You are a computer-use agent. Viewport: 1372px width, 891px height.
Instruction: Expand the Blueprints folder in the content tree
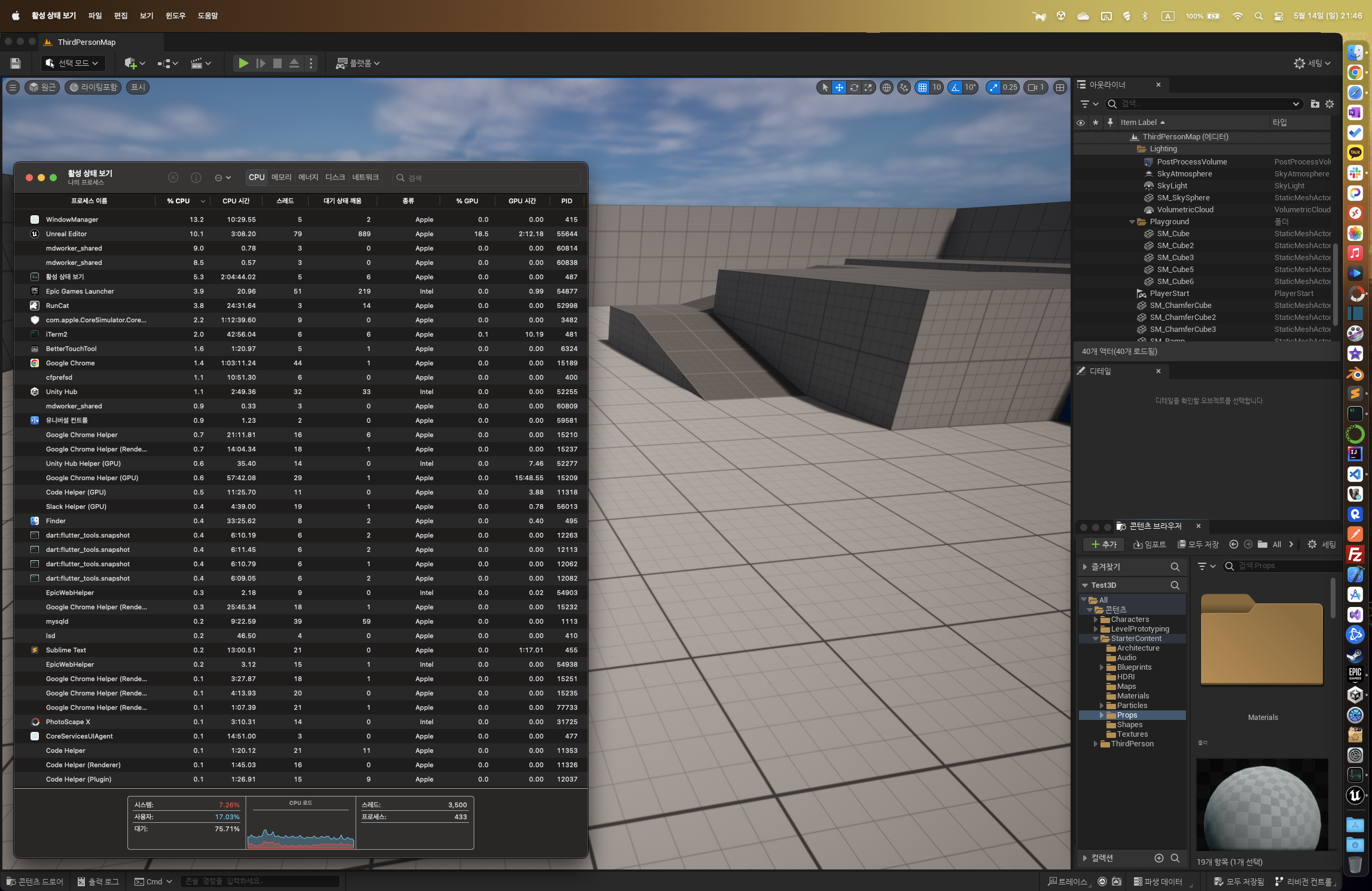pos(1102,667)
